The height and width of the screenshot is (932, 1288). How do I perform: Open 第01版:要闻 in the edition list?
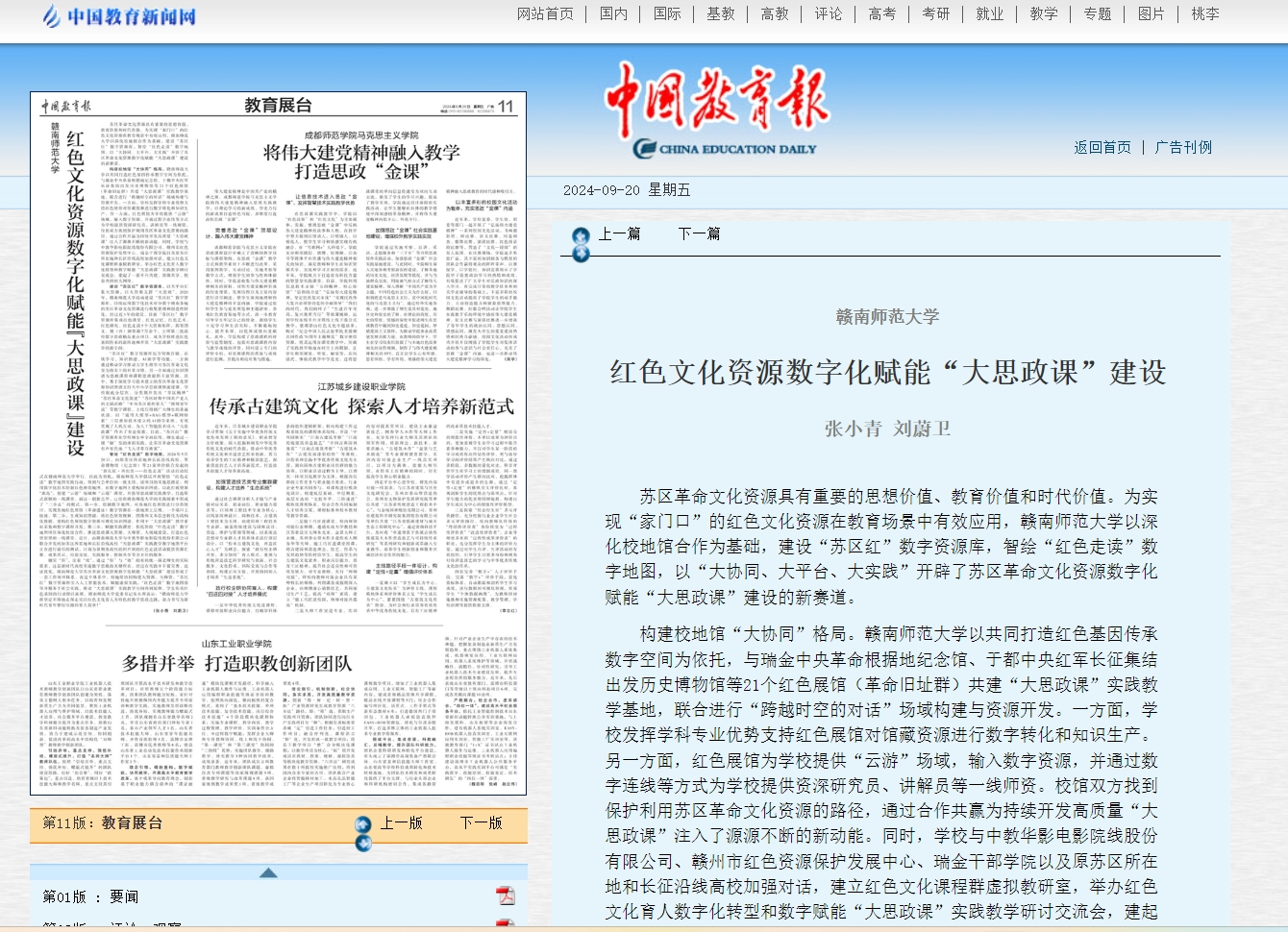(90, 896)
